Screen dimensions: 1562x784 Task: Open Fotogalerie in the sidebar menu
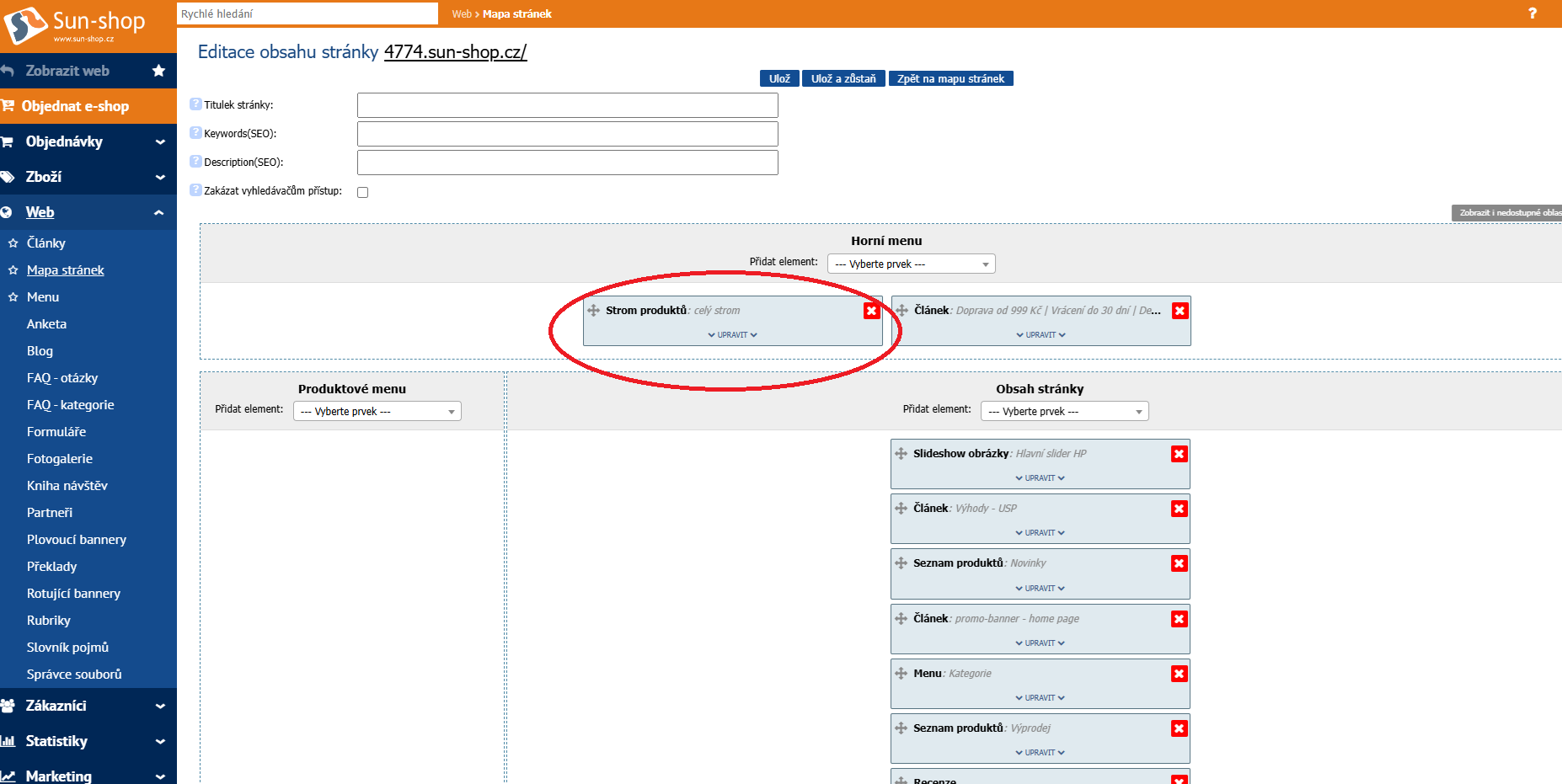click(59, 459)
